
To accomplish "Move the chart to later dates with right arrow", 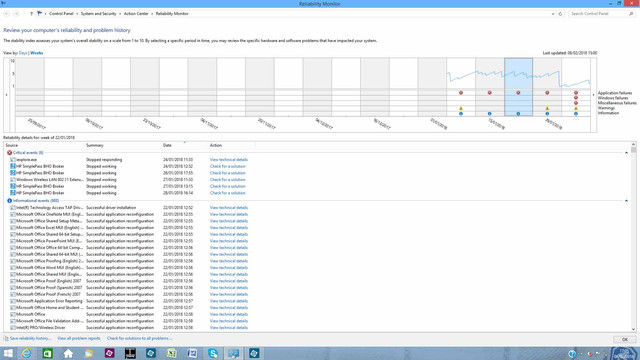I will (593, 95).
